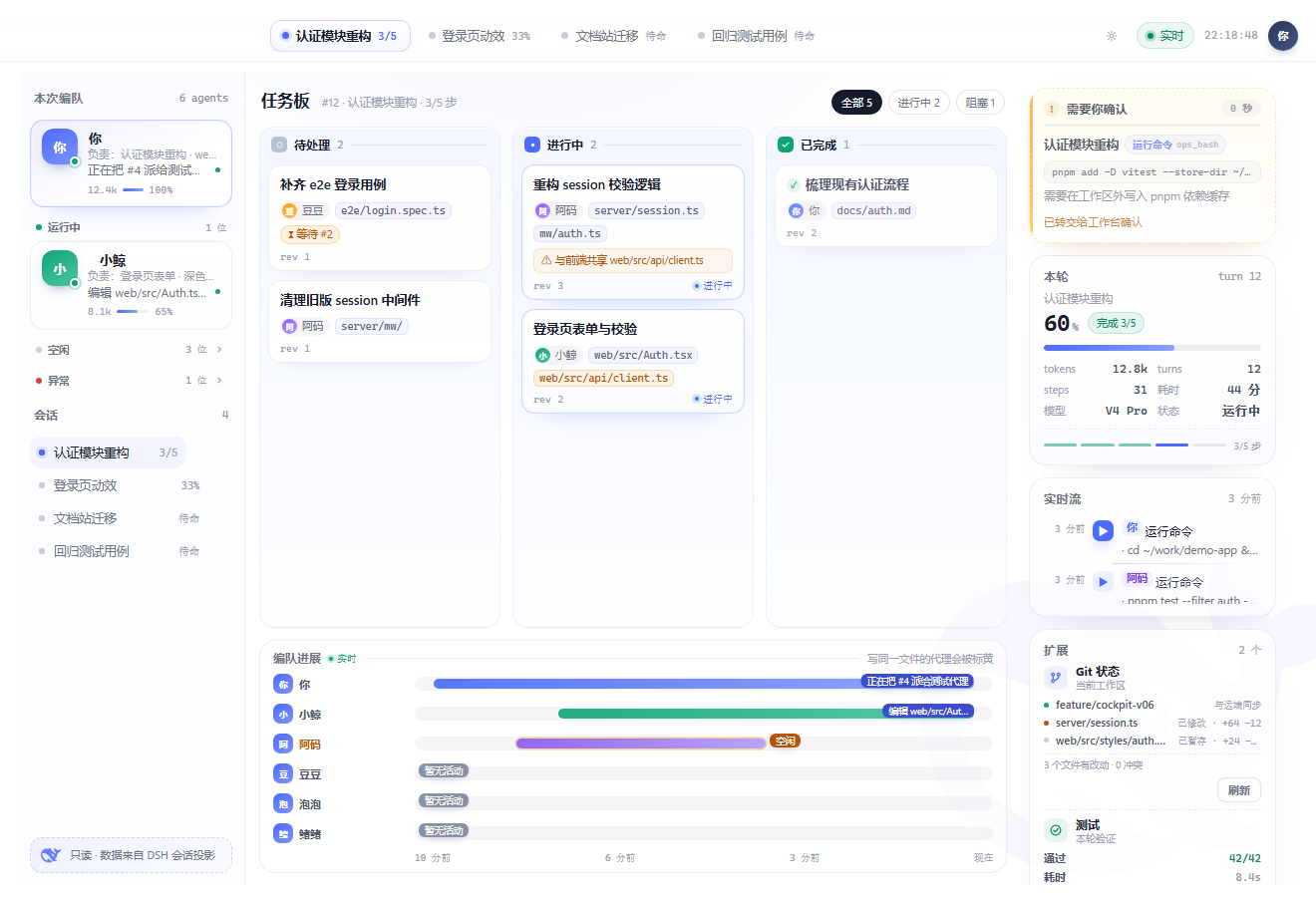
Task: Toggle the 实时 live mode pill
Action: point(1164,36)
